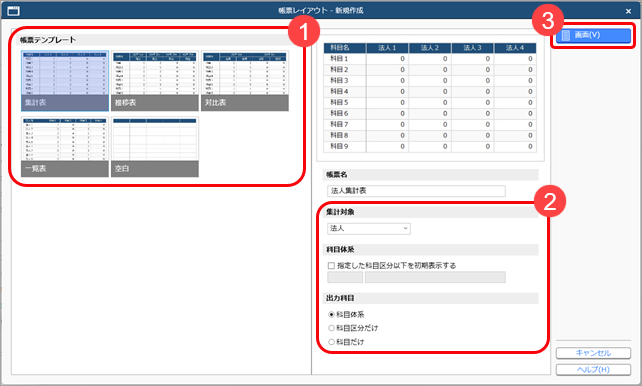The width and height of the screenshot is (642, 386).
Task: Open help with ヘルプ(H) button
Action: 593,370
